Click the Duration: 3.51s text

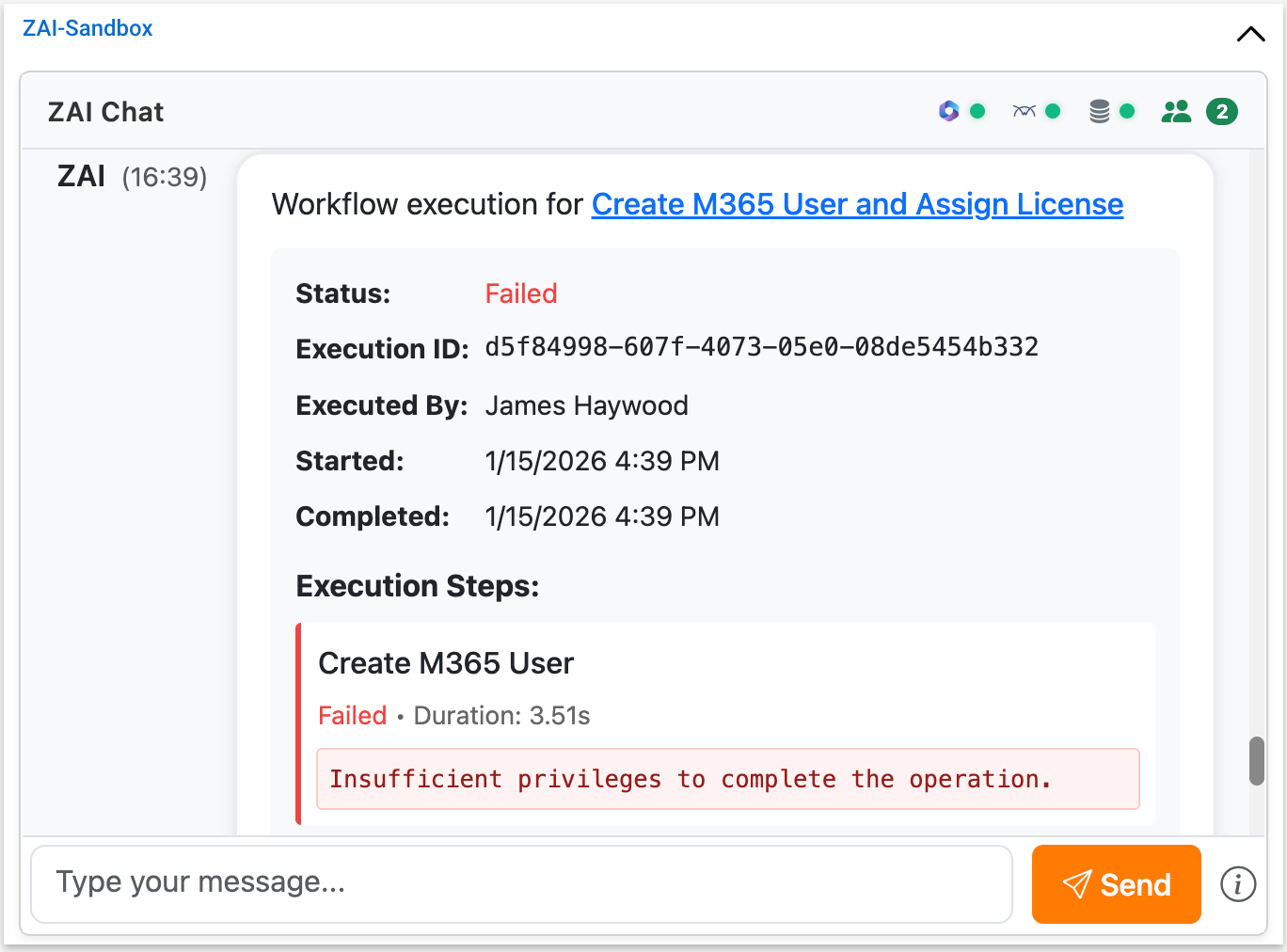point(501,716)
